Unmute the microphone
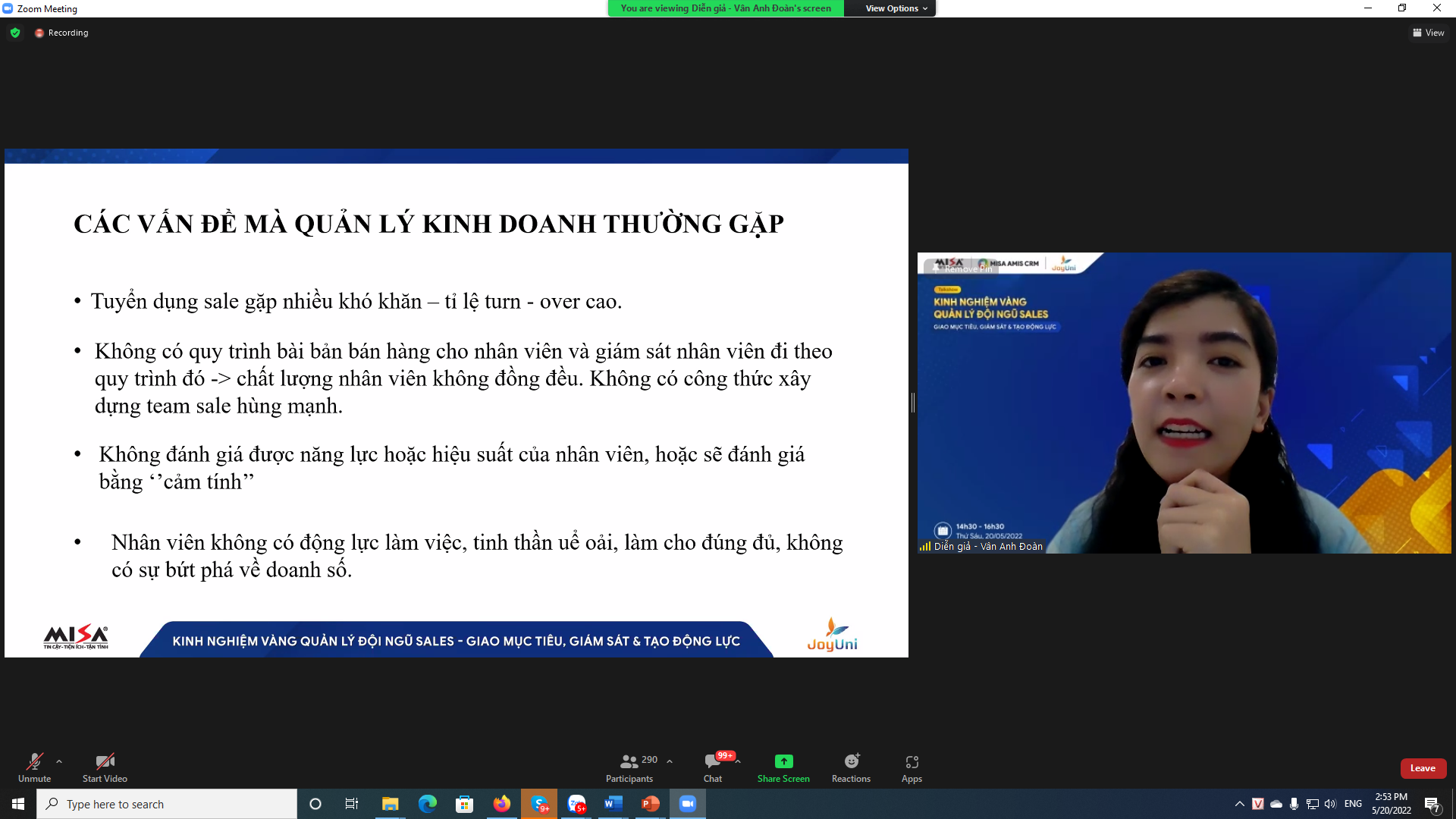 (x=34, y=761)
